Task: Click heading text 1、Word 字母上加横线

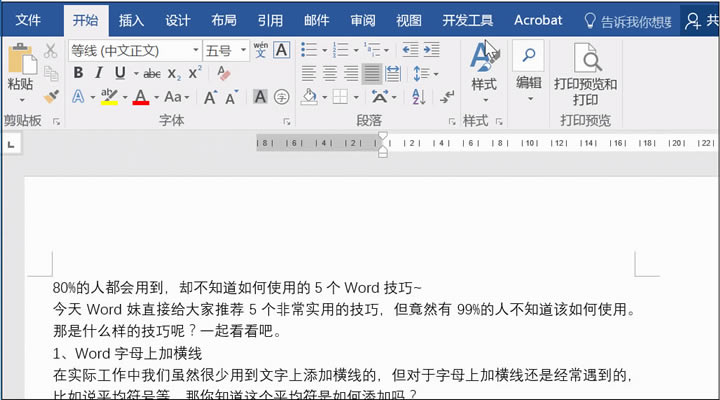Action: tap(127, 354)
